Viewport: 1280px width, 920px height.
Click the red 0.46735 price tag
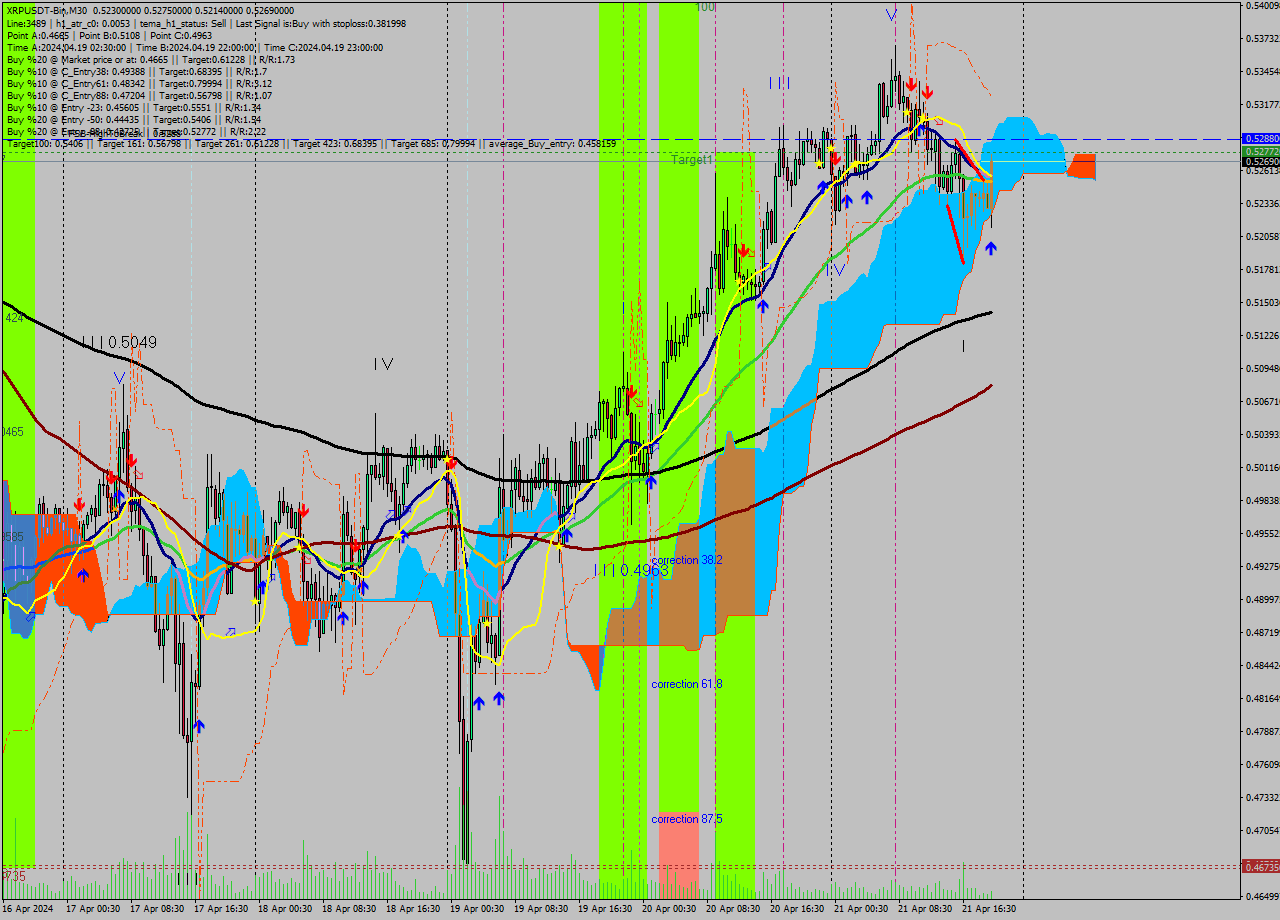1260,866
